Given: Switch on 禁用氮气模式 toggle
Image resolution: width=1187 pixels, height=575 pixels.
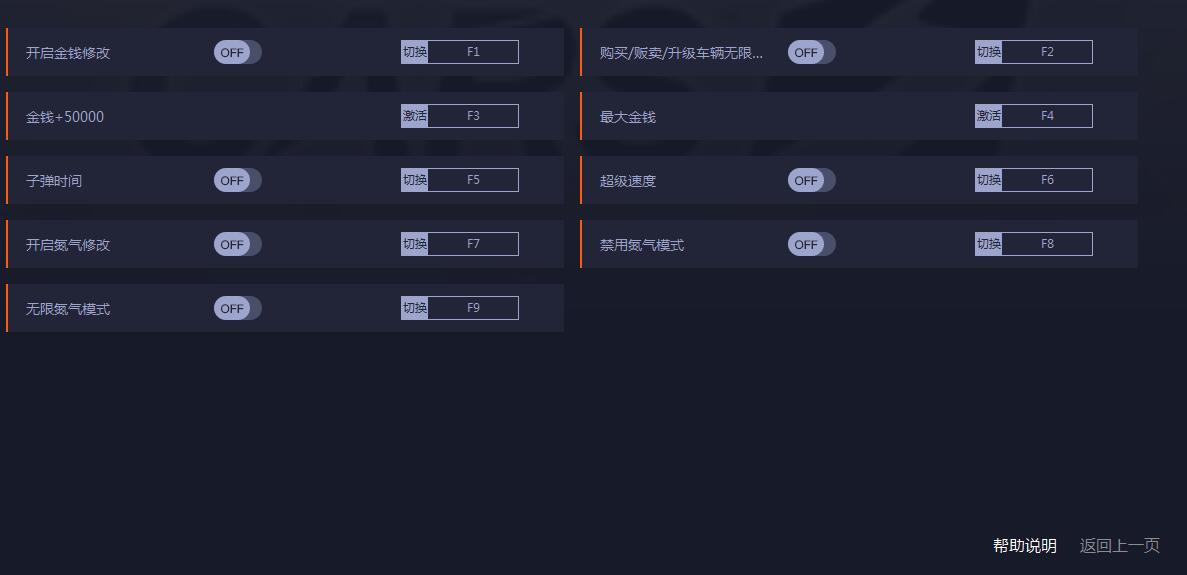Looking at the screenshot, I should (x=811, y=244).
